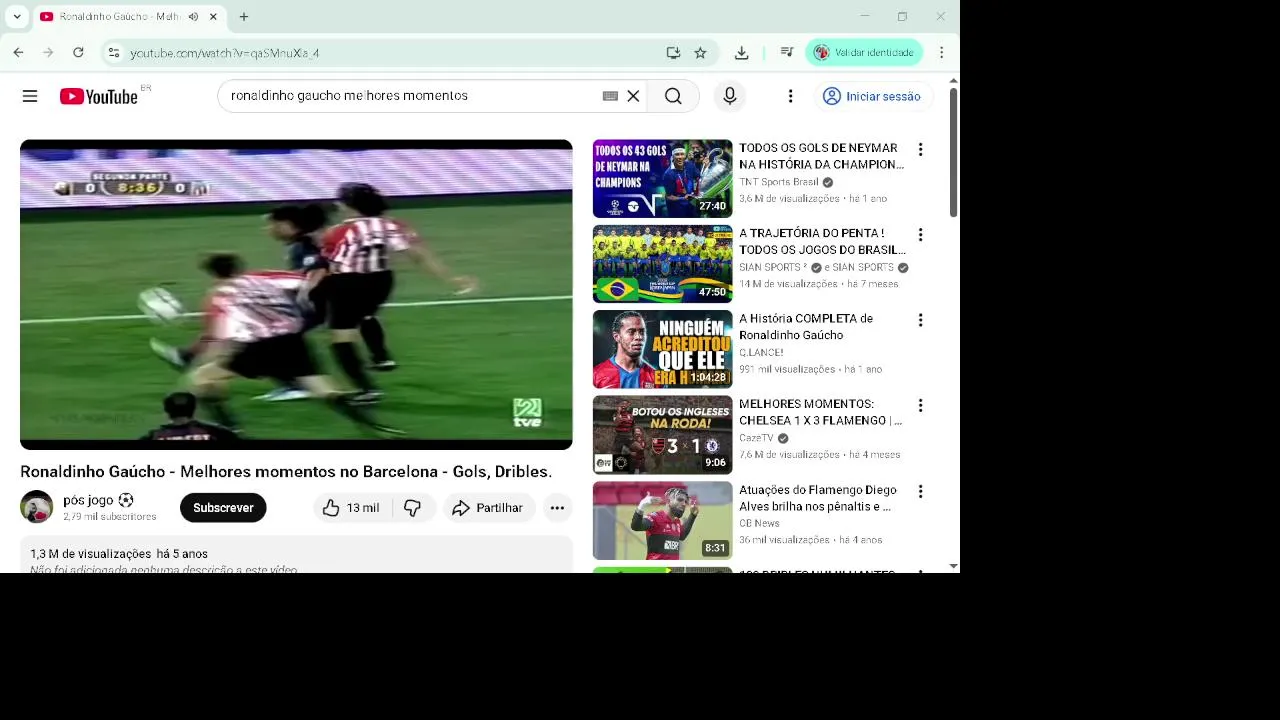Reload the current page
This screenshot has width=1280, height=720.
coord(78,52)
